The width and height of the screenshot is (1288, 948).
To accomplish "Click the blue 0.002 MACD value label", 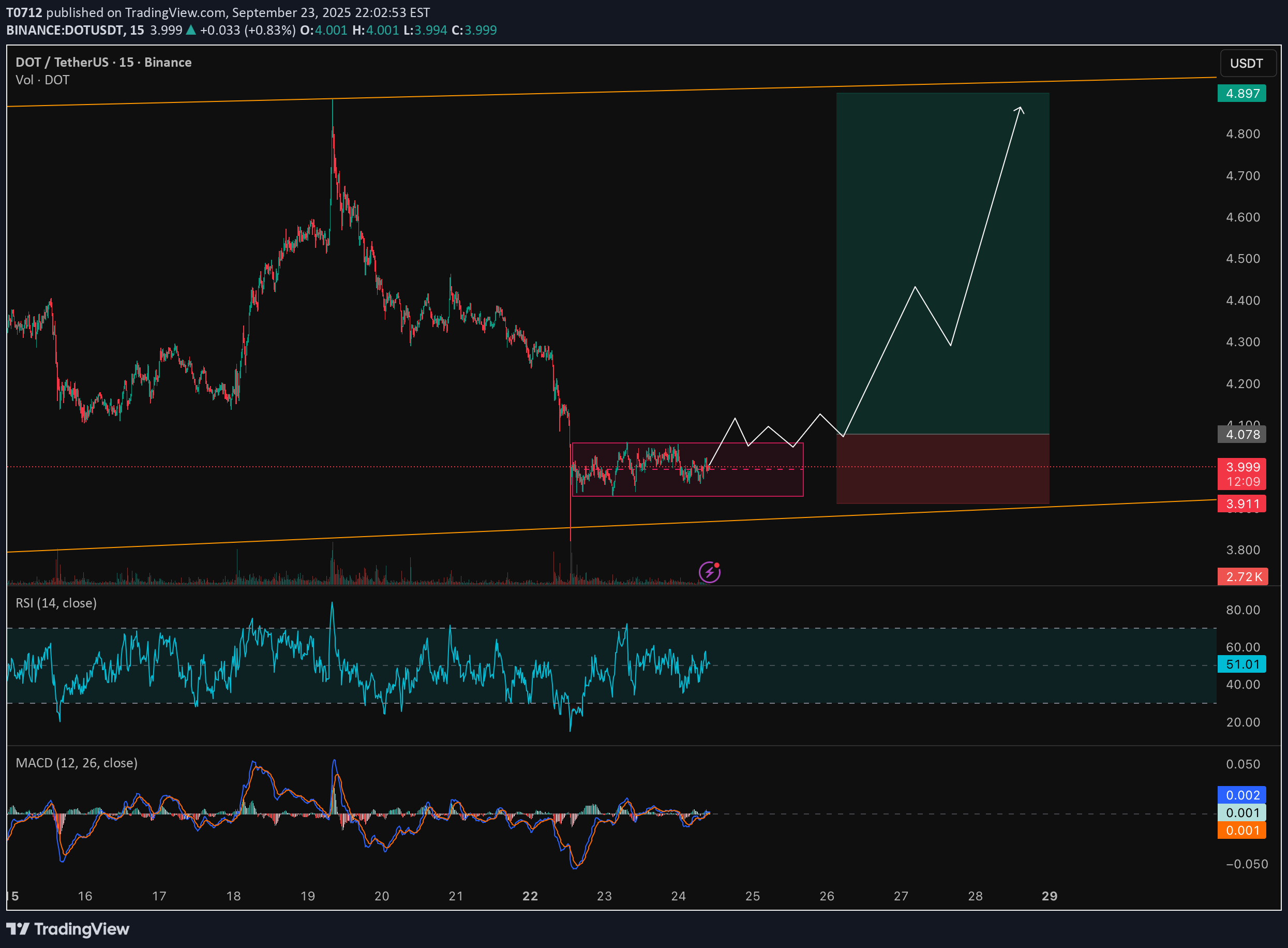I will 1241,795.
